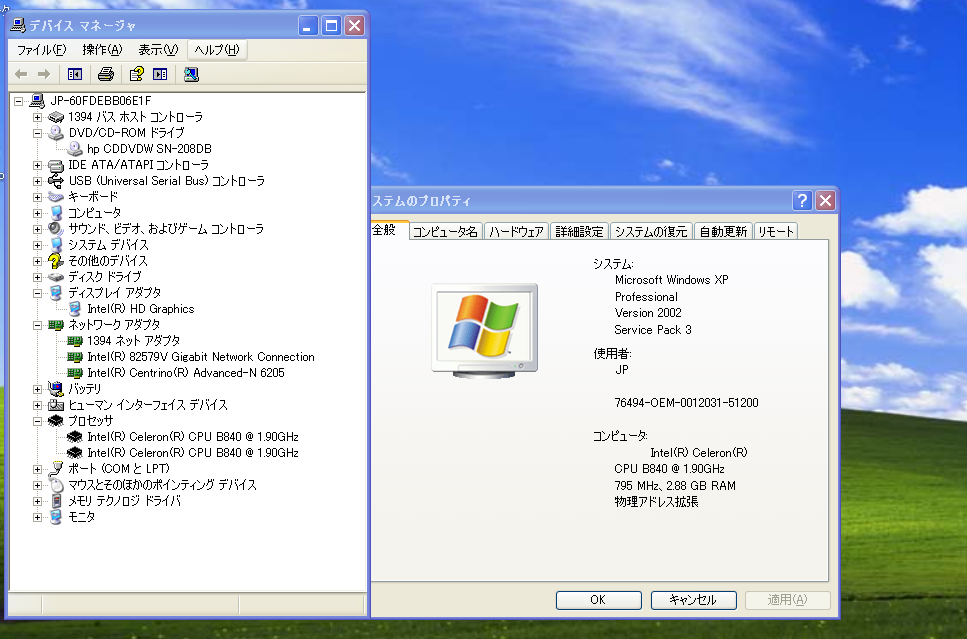Click the root computer icon JP-60FDEBB06E1F
The width and height of the screenshot is (967, 639).
click(x=37, y=101)
